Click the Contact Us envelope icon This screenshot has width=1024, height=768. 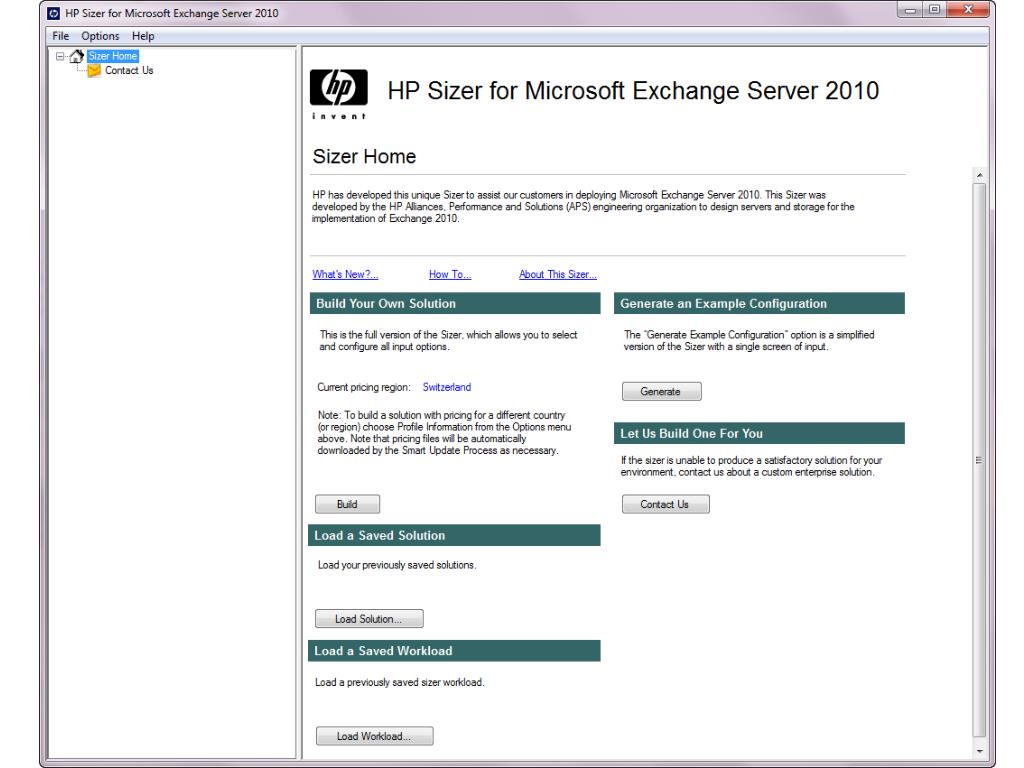[x=94, y=71]
